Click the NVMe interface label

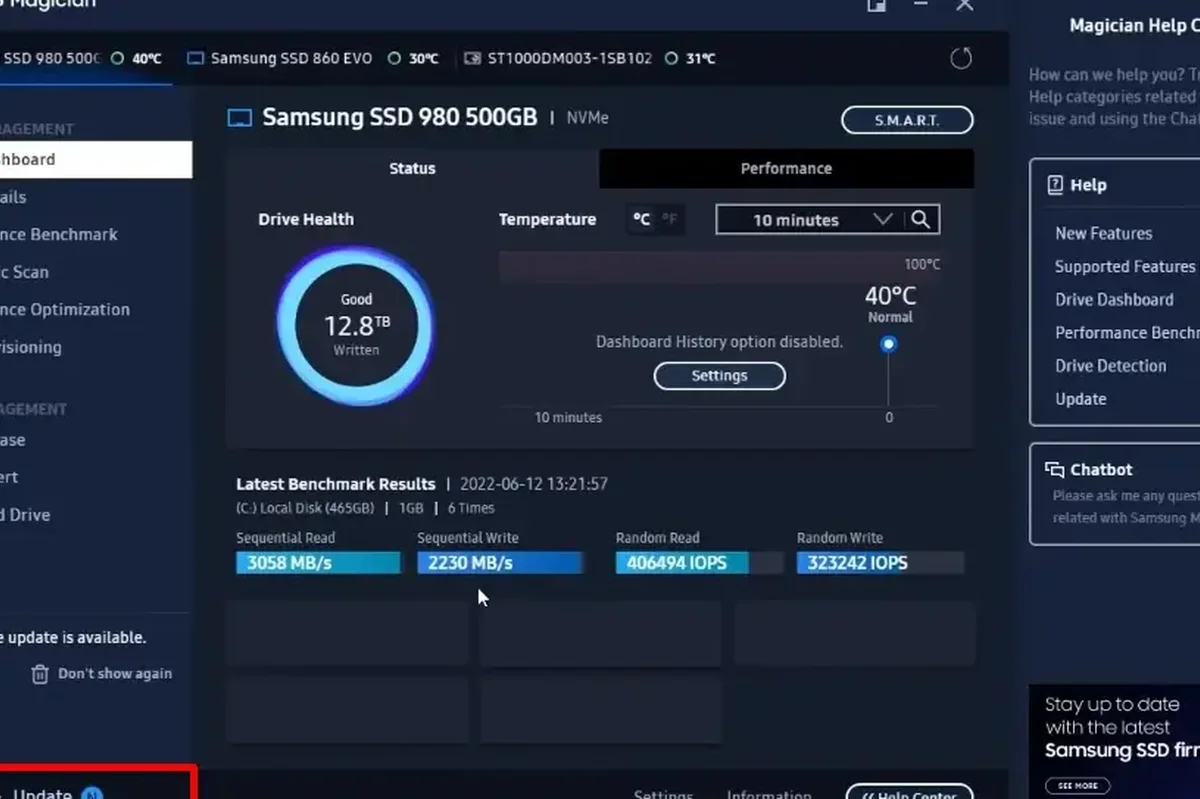[x=587, y=118]
